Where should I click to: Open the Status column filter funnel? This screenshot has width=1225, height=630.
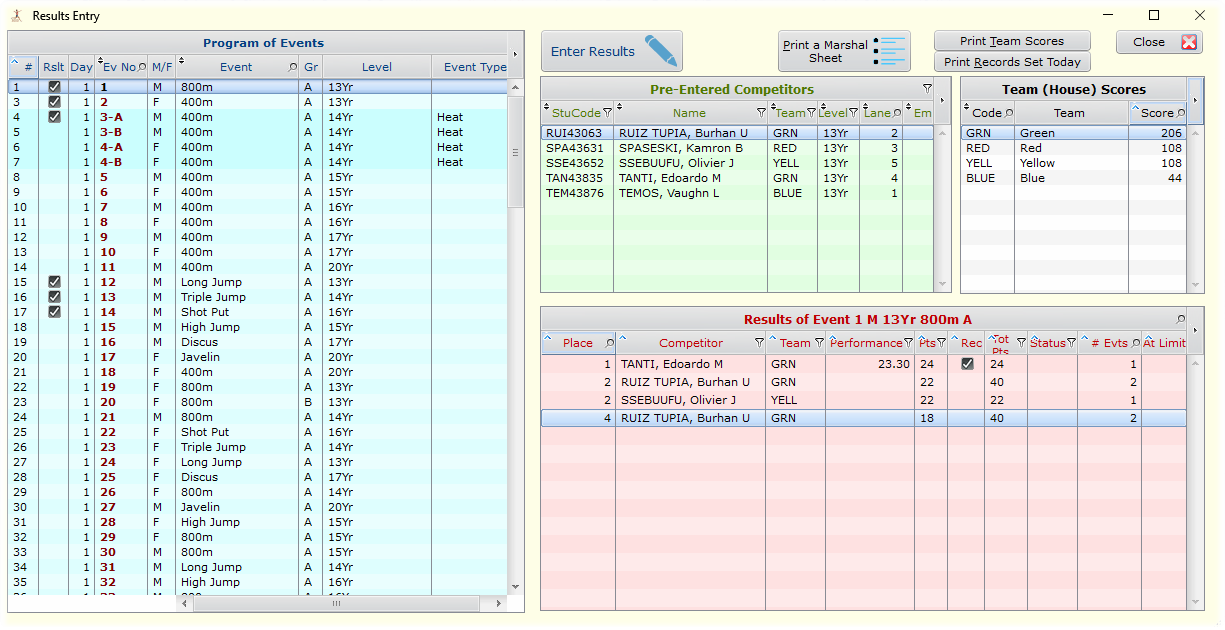tap(1073, 340)
